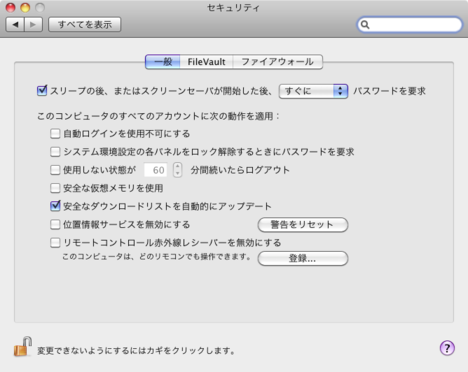Click the text 変更できないようにするにはカギをクリックします。
Viewport: 468px width, 372px height.
[x=136, y=351]
